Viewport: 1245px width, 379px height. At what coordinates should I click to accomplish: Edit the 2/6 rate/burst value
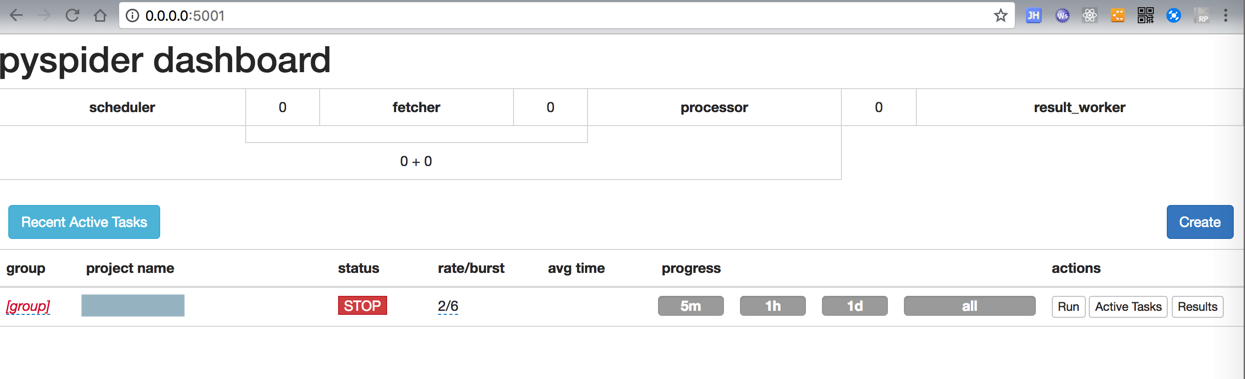pos(448,306)
